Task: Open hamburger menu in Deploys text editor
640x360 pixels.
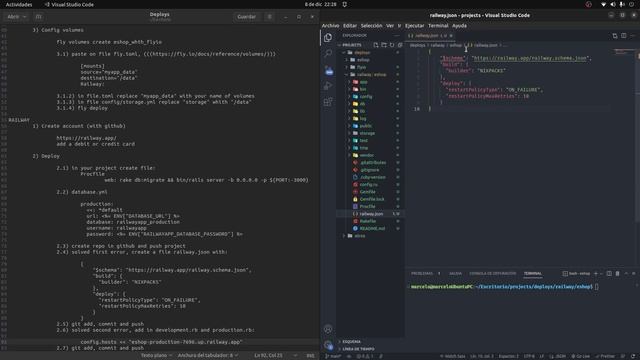Action: click(269, 17)
